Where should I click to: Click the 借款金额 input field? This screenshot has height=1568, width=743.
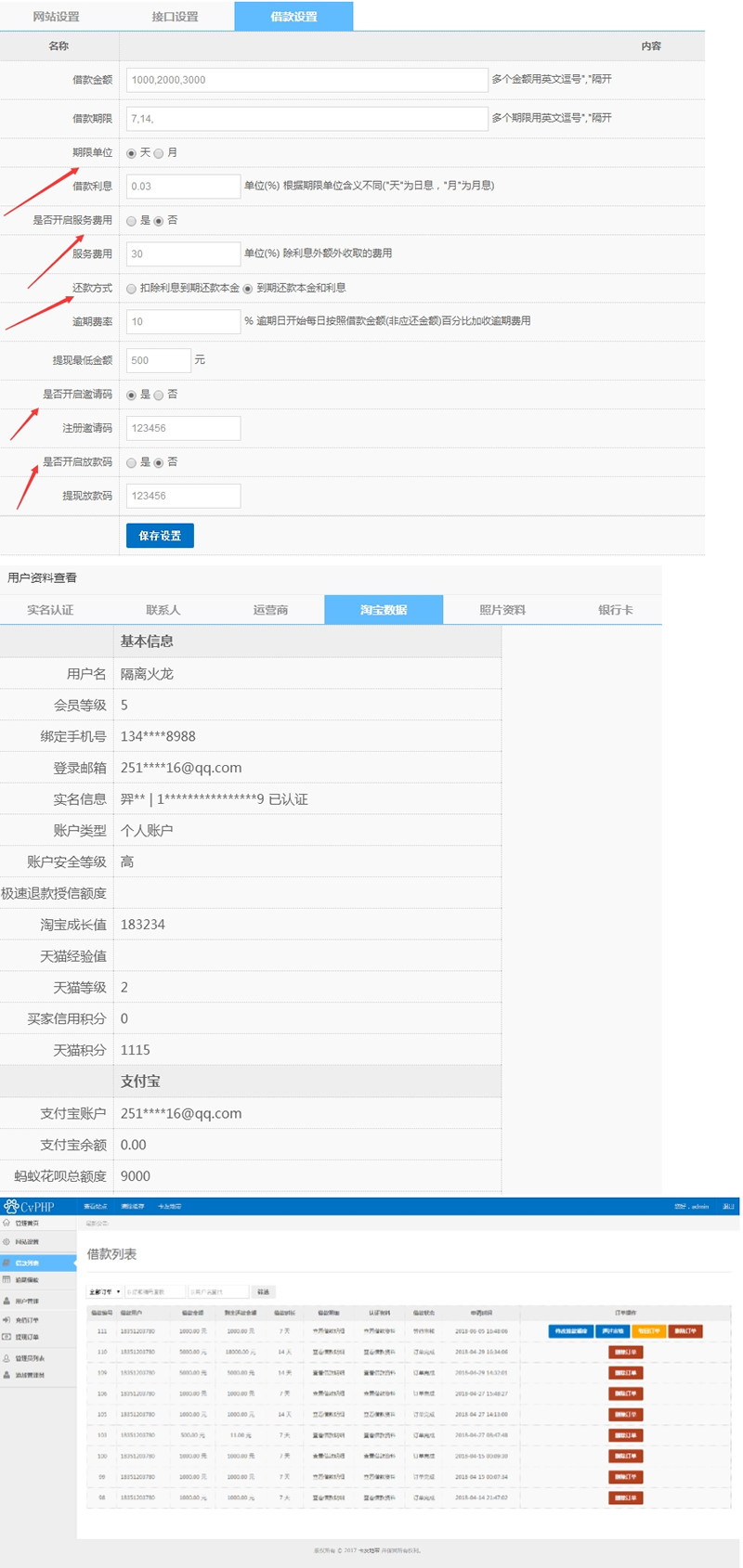(x=306, y=80)
